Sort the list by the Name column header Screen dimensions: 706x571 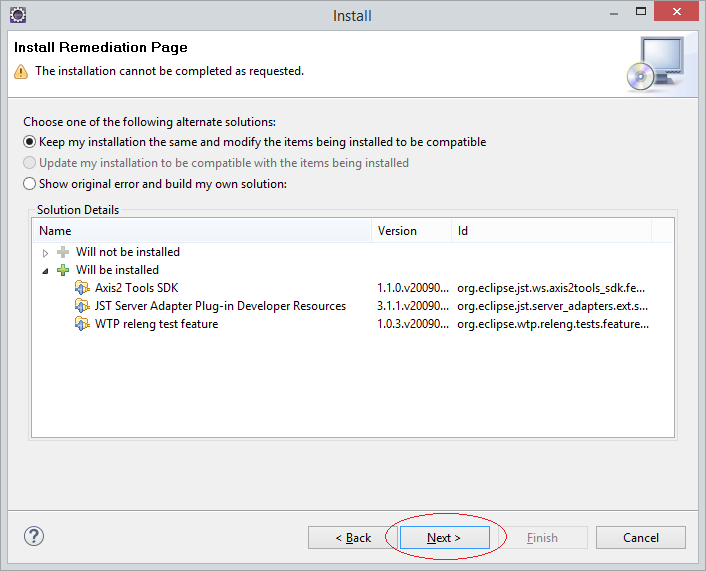tap(202, 231)
